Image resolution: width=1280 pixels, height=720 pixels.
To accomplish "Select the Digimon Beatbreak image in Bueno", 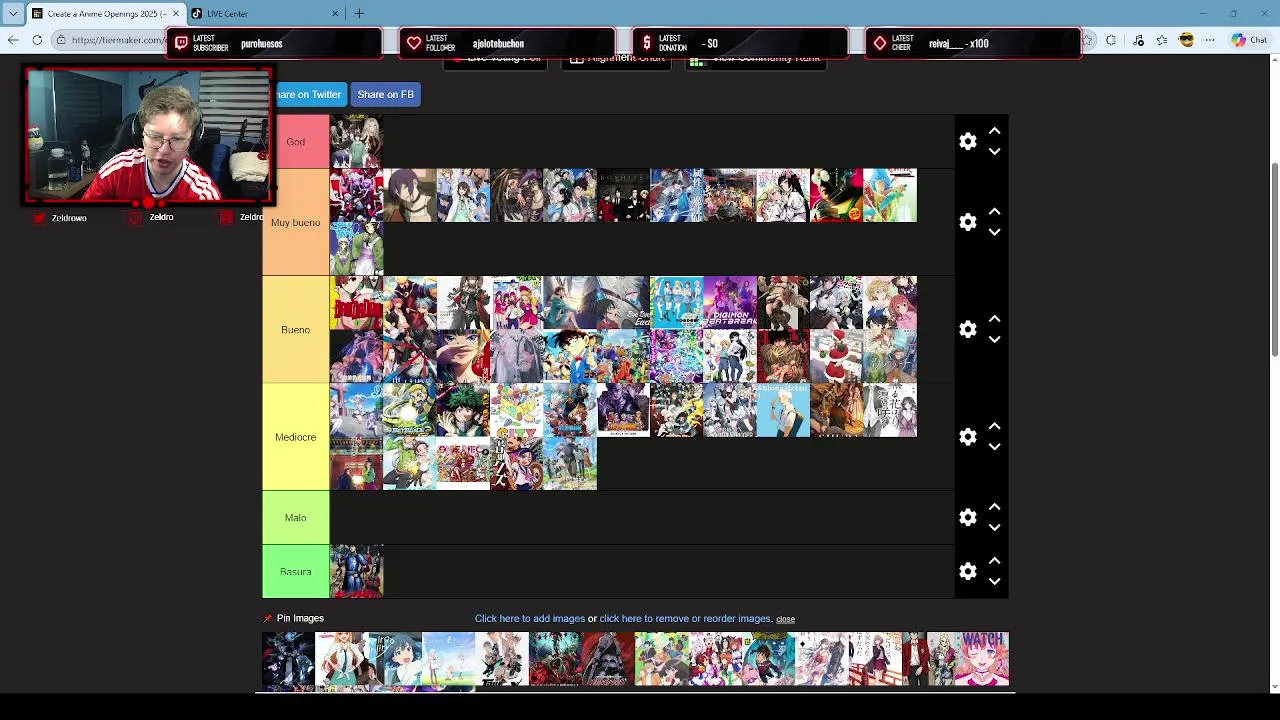I will pyautogui.click(x=730, y=302).
